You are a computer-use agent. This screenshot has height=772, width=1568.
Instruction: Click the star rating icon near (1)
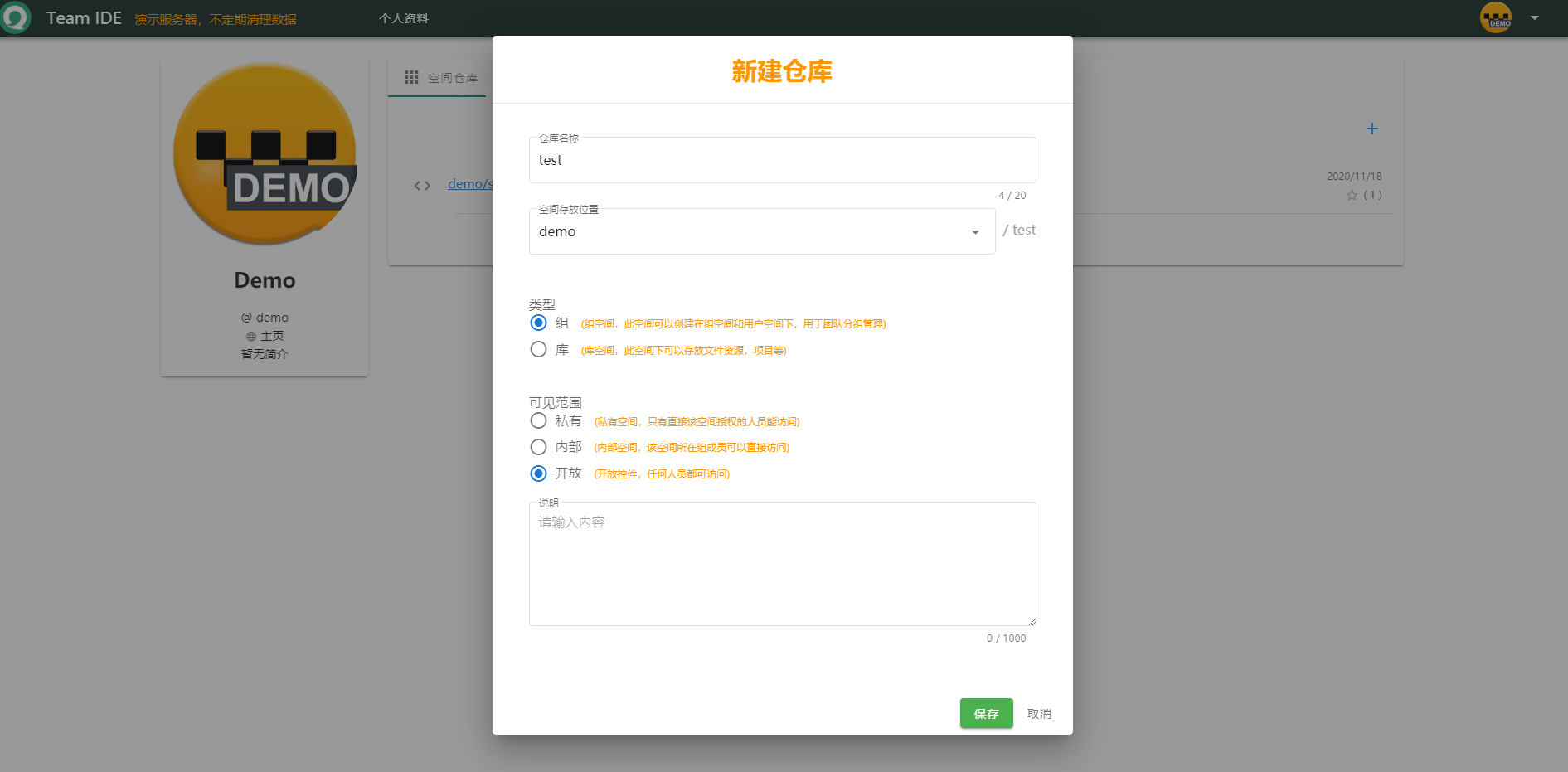(1353, 195)
